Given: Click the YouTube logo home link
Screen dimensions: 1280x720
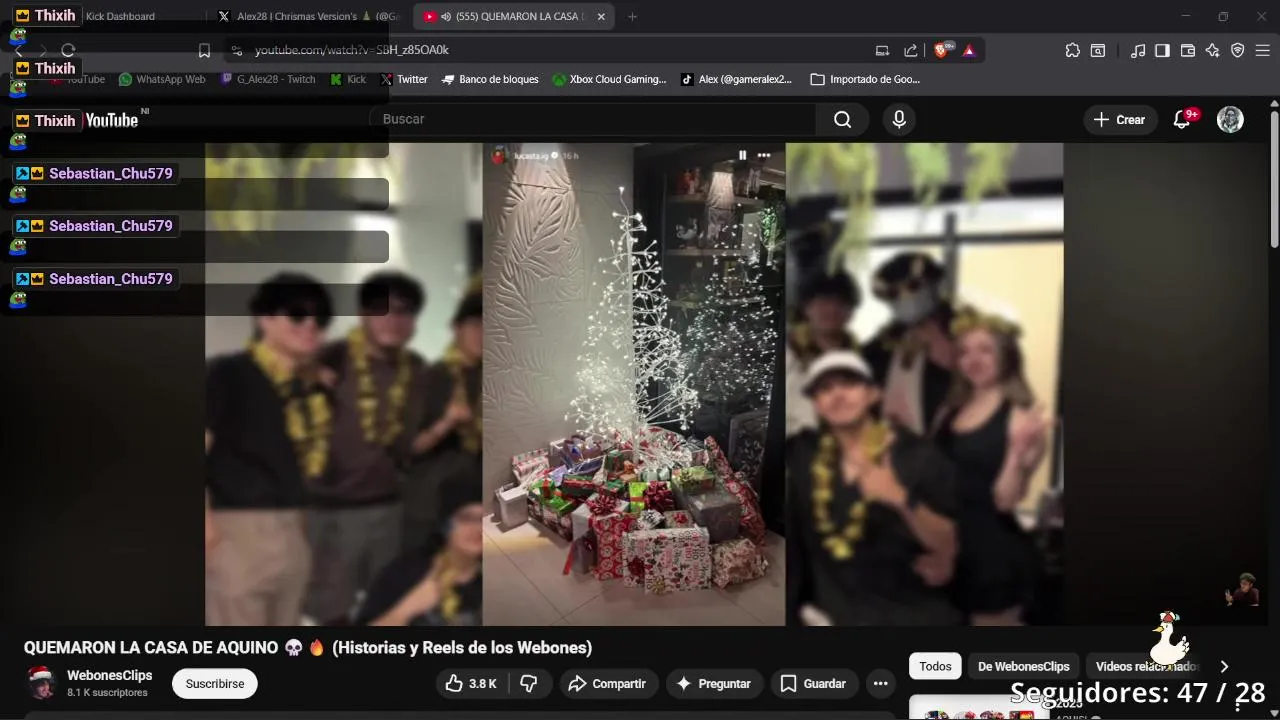Looking at the screenshot, I should [110, 120].
